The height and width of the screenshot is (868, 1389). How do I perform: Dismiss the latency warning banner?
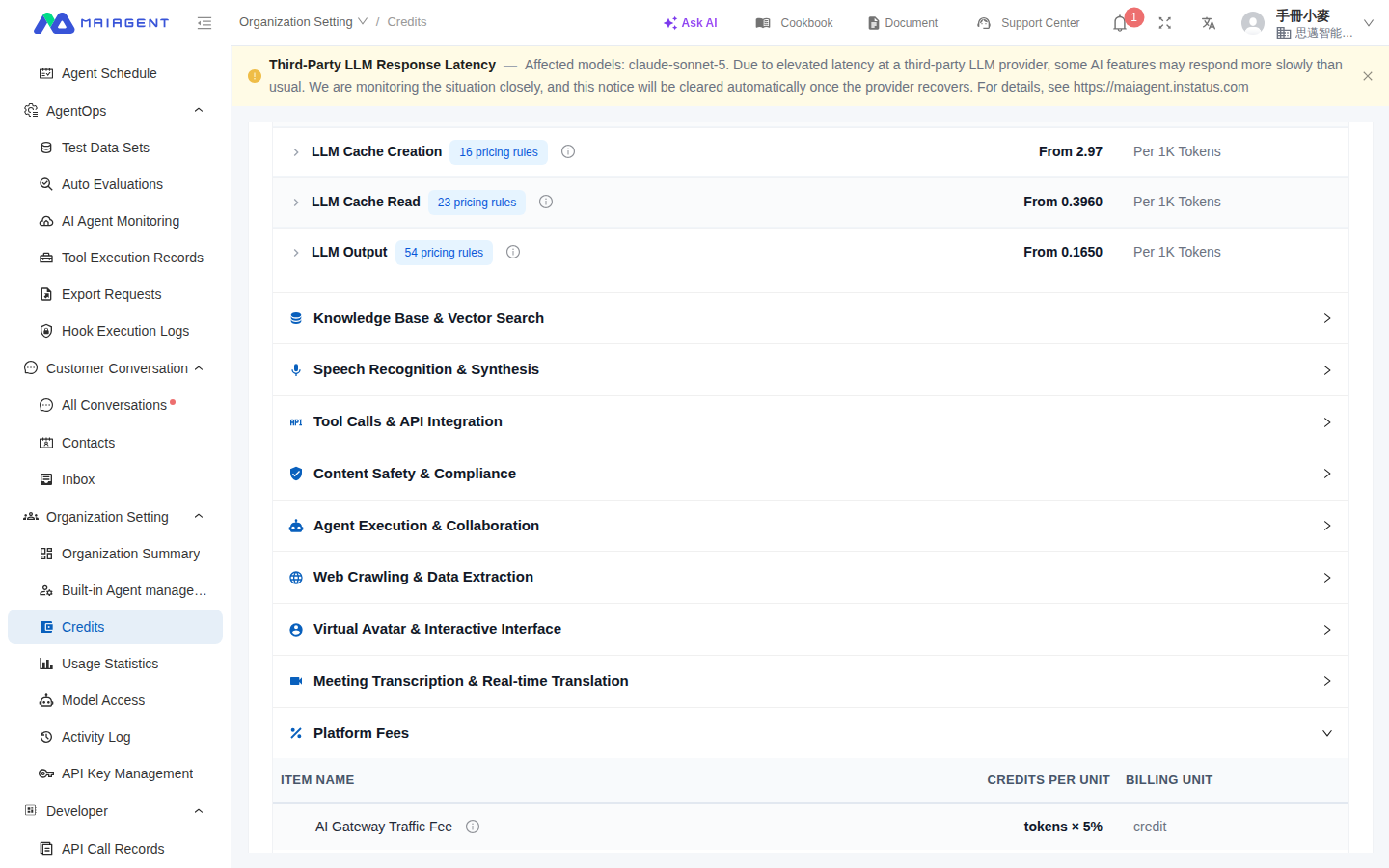pos(1368,76)
